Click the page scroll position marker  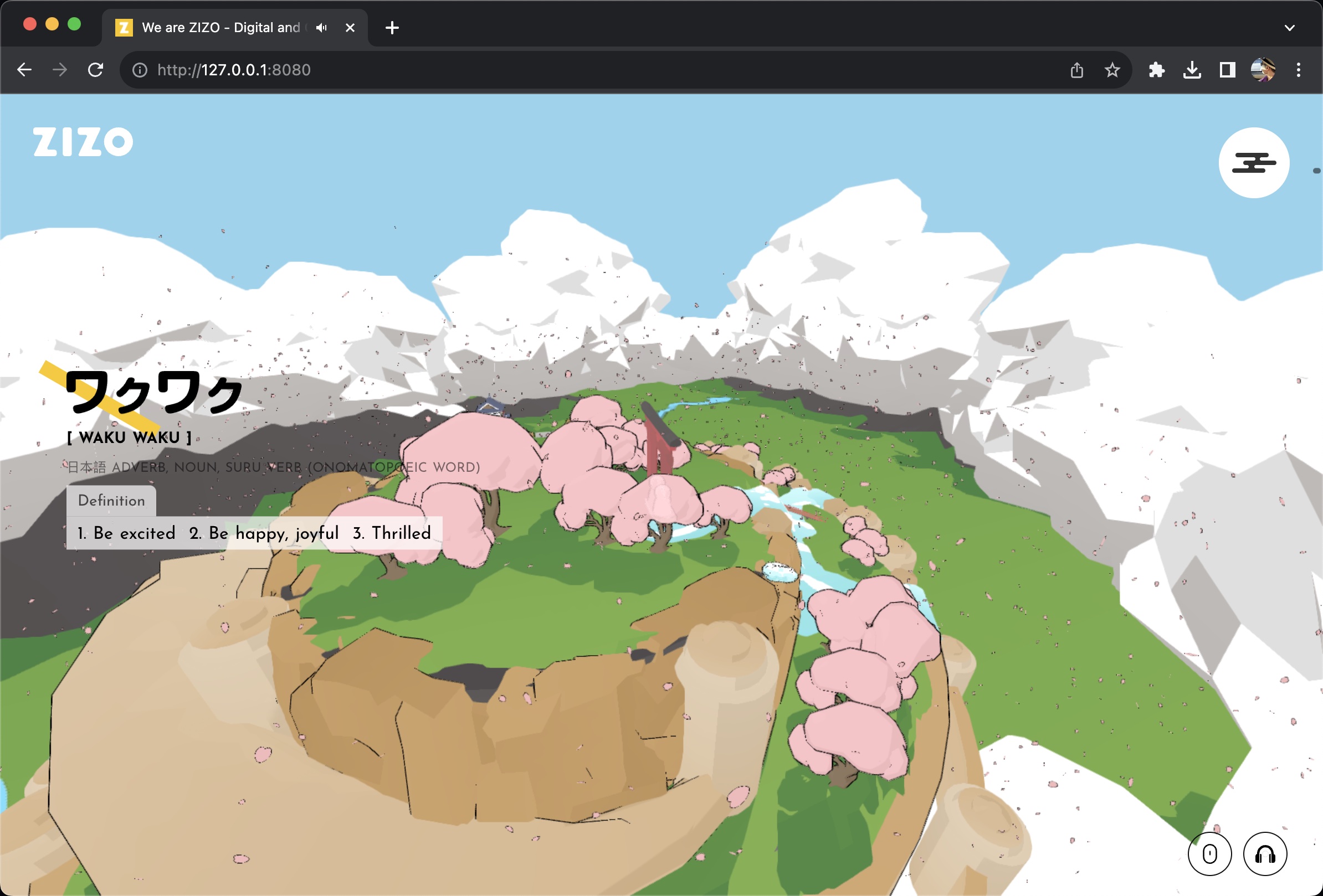point(1316,171)
